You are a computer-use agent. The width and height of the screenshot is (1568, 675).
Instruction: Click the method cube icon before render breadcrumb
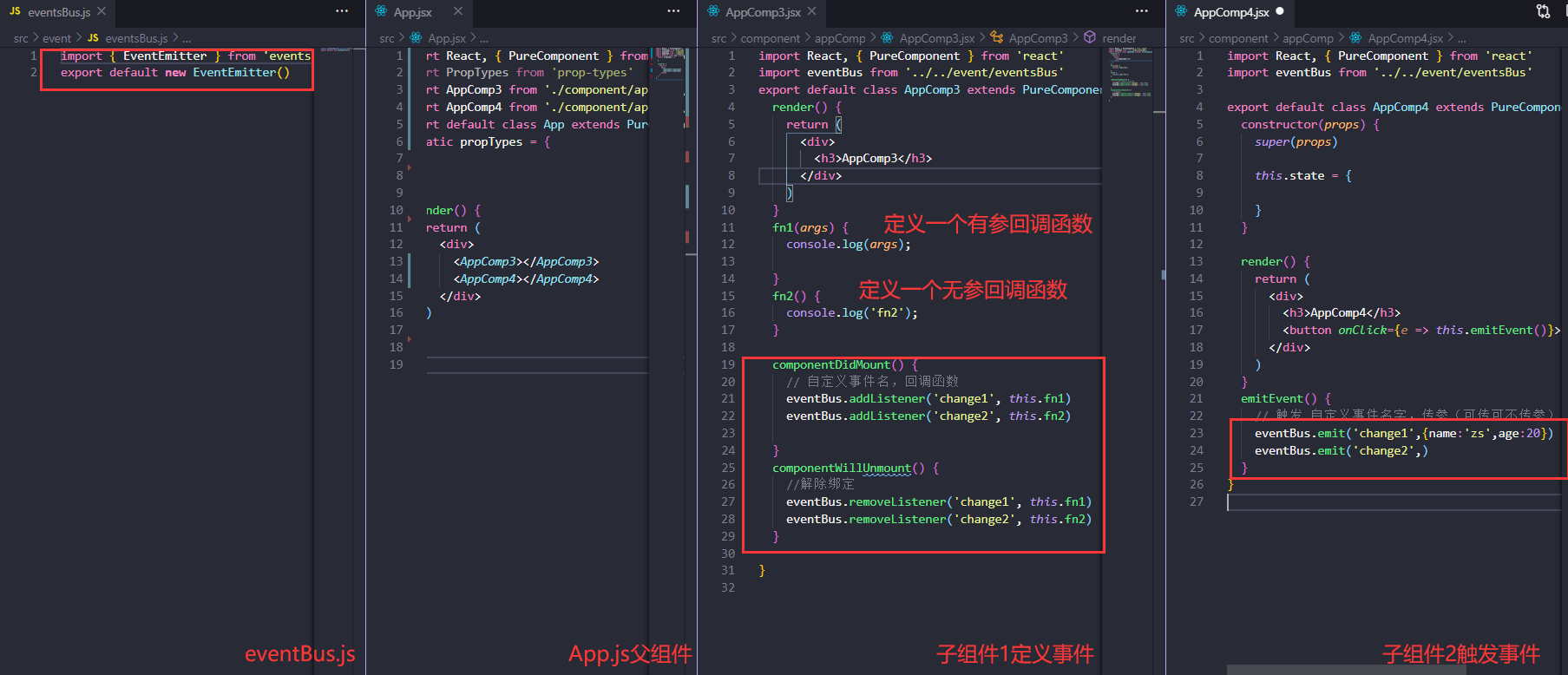(x=1090, y=38)
